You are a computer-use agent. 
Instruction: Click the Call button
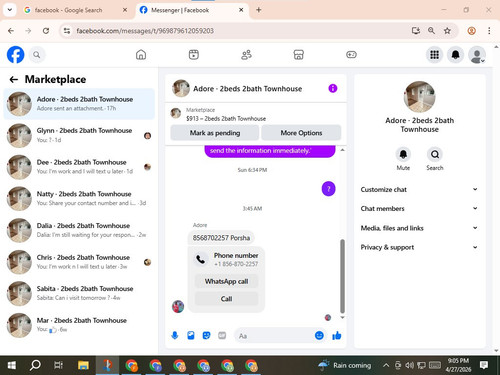[226, 299]
